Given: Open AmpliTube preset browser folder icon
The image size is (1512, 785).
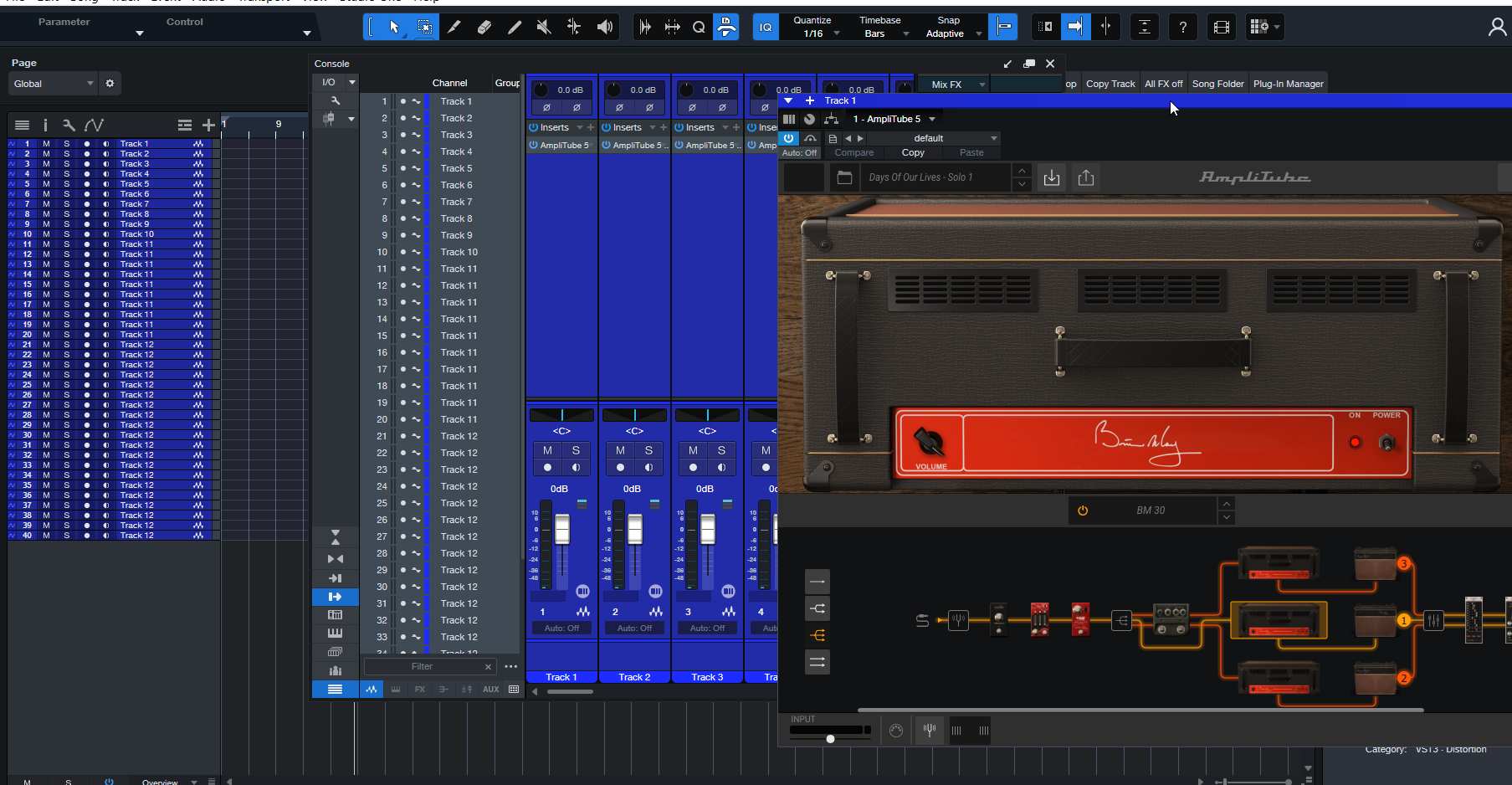Looking at the screenshot, I should 844,177.
